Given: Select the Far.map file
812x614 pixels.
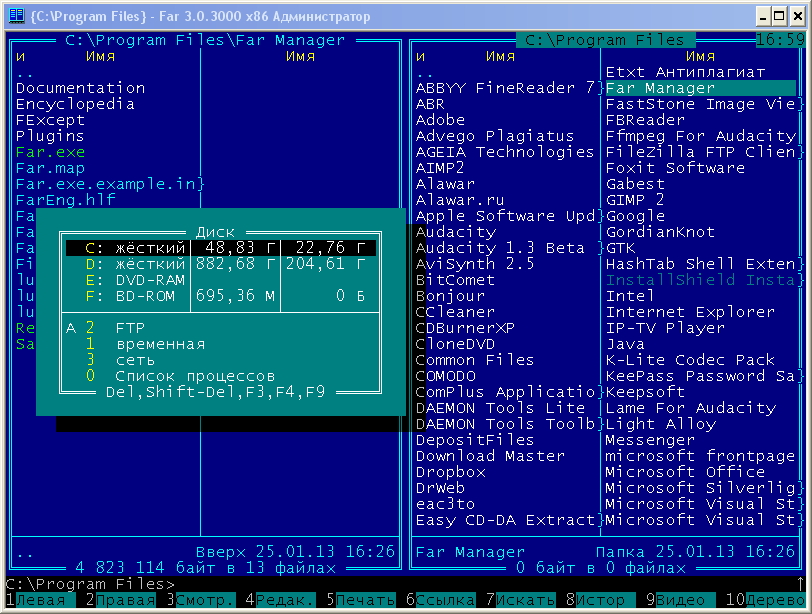Looking at the screenshot, I should click(50, 169).
